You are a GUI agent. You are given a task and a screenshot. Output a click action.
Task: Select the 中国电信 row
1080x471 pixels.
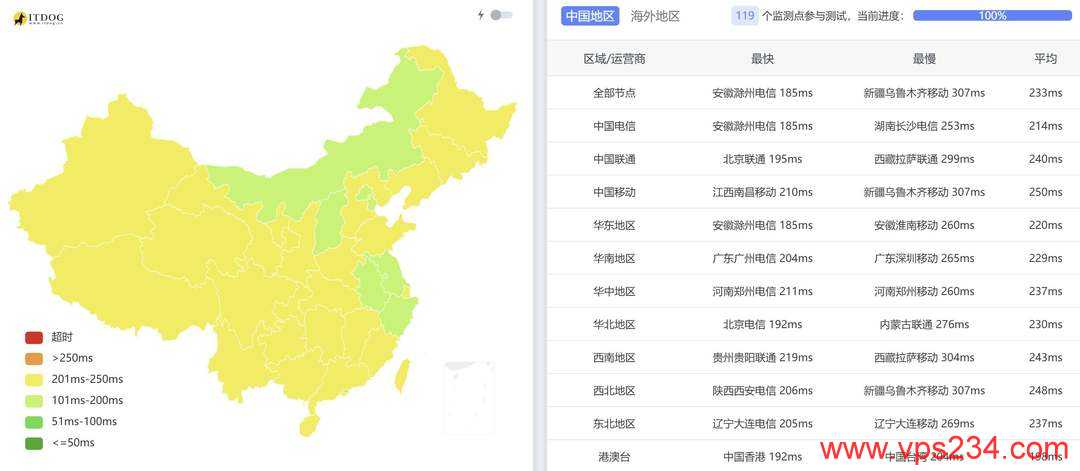pyautogui.click(x=813, y=126)
